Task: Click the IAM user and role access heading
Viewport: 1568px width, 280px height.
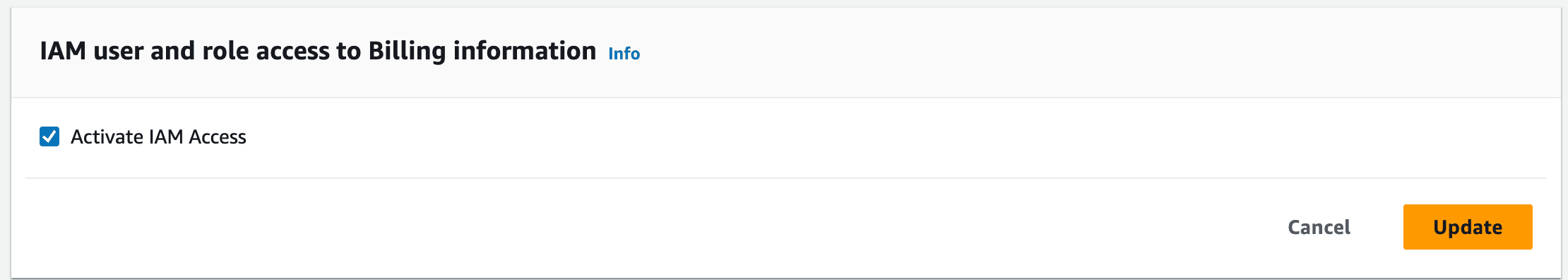Action: coord(318,51)
